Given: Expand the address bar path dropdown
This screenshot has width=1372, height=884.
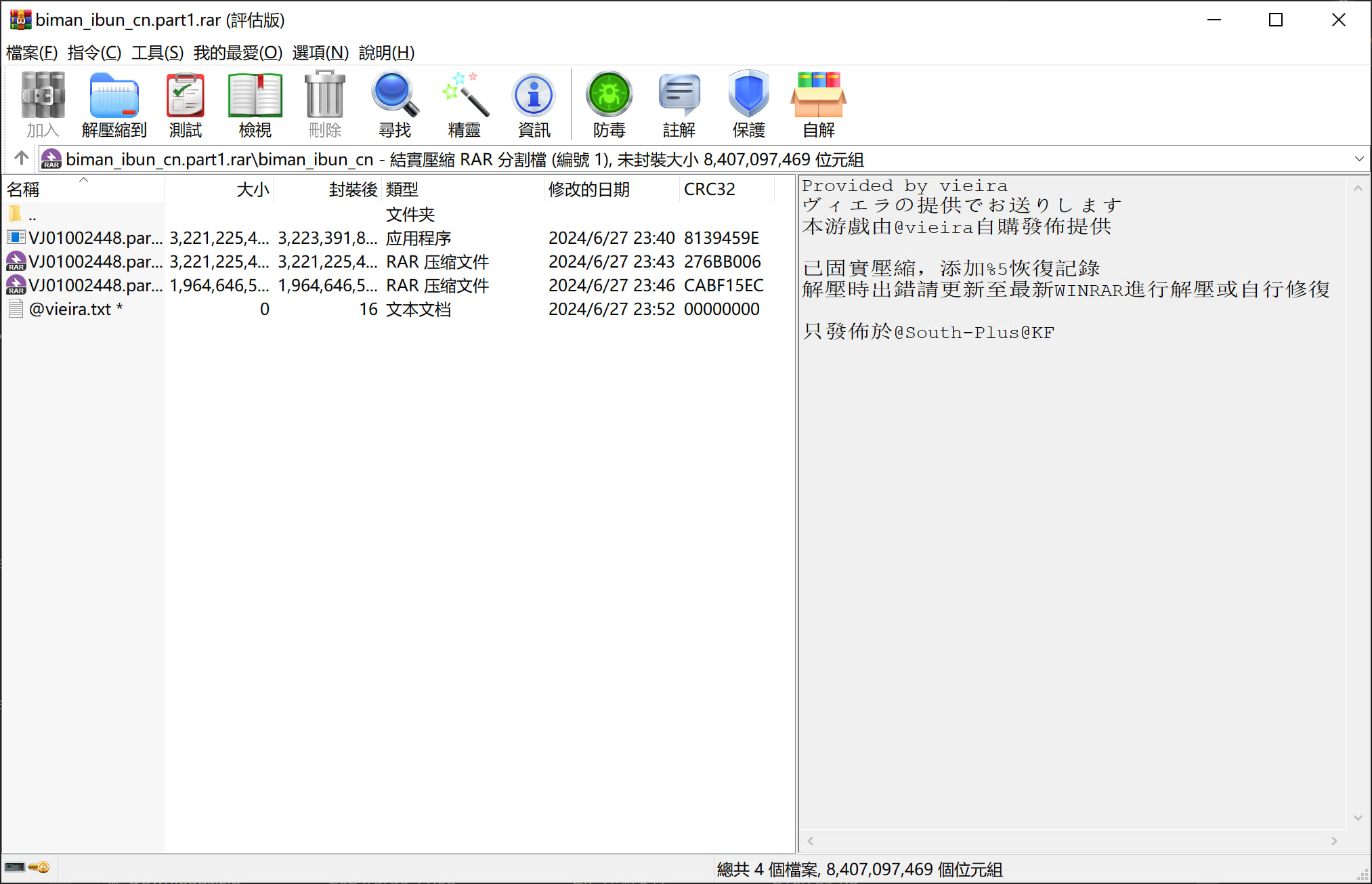Looking at the screenshot, I should (1358, 159).
